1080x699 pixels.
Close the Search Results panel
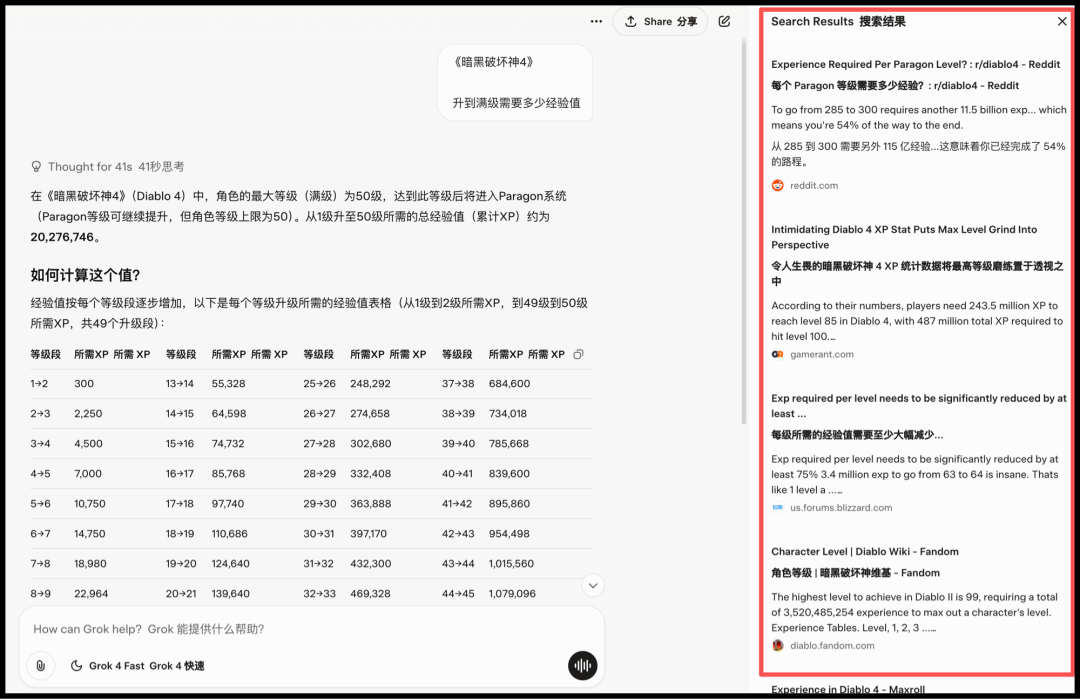[x=1062, y=21]
